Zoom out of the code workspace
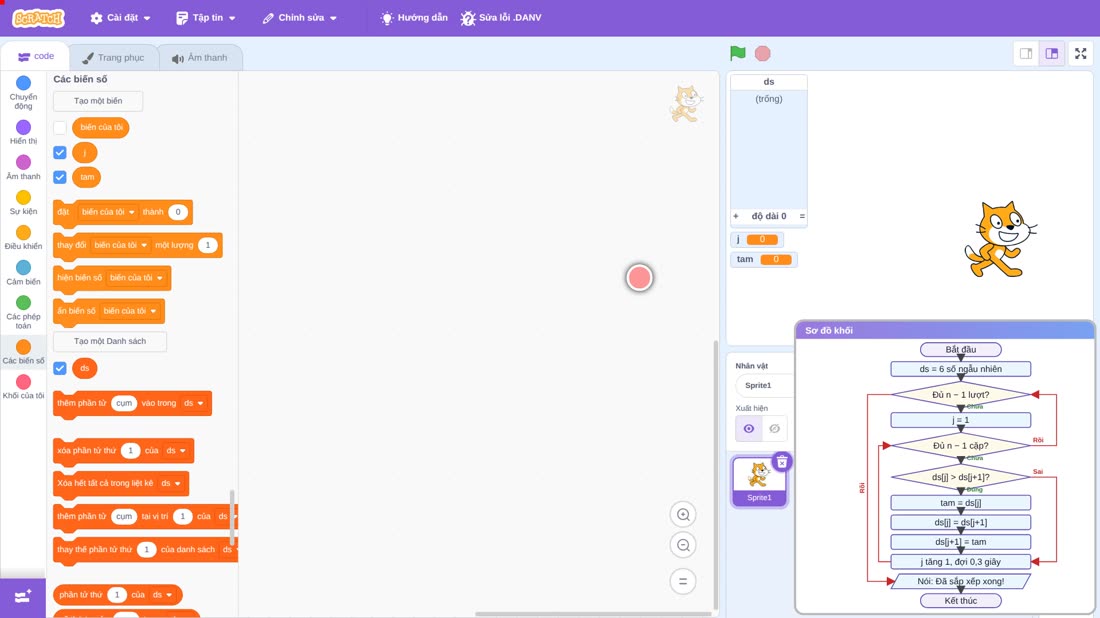1100x618 pixels. [x=683, y=545]
